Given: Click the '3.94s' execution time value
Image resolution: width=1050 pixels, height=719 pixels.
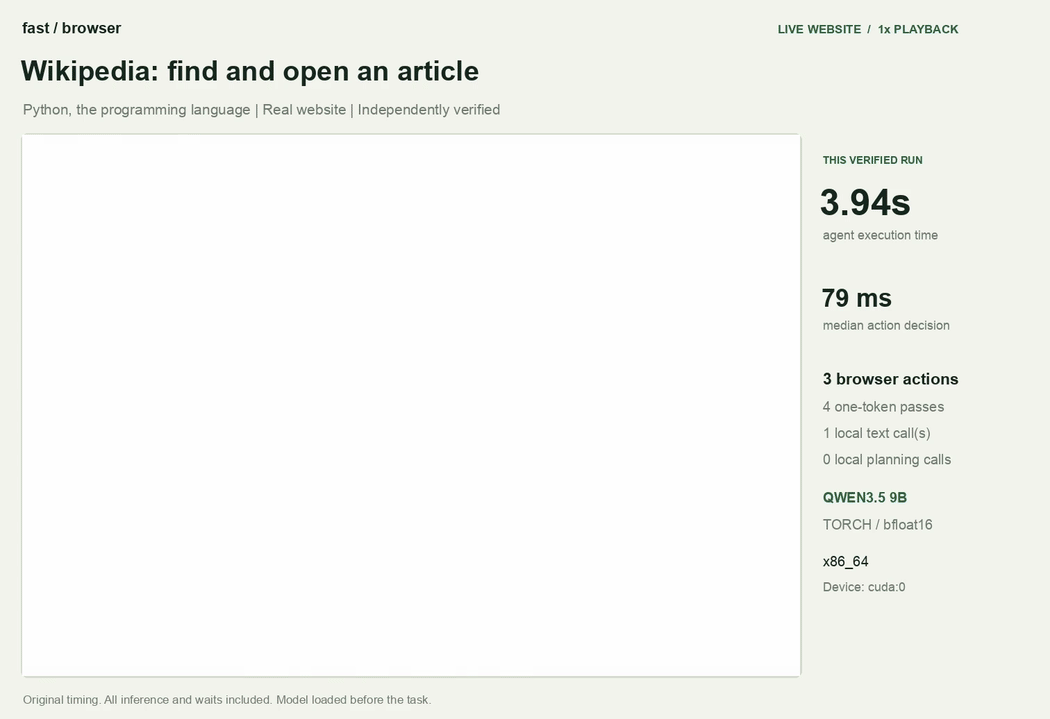Looking at the screenshot, I should click(865, 202).
